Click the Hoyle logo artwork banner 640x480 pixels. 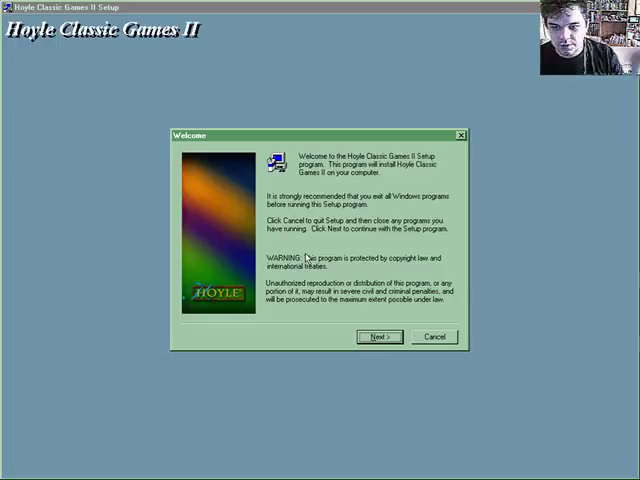pos(219,233)
